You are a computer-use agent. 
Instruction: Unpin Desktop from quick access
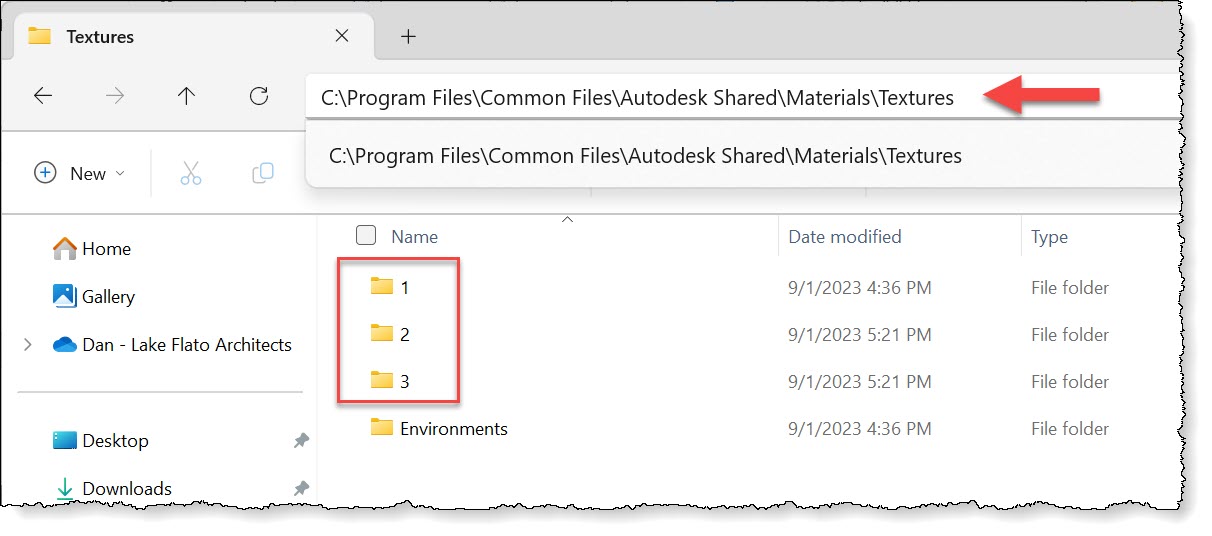coord(301,441)
